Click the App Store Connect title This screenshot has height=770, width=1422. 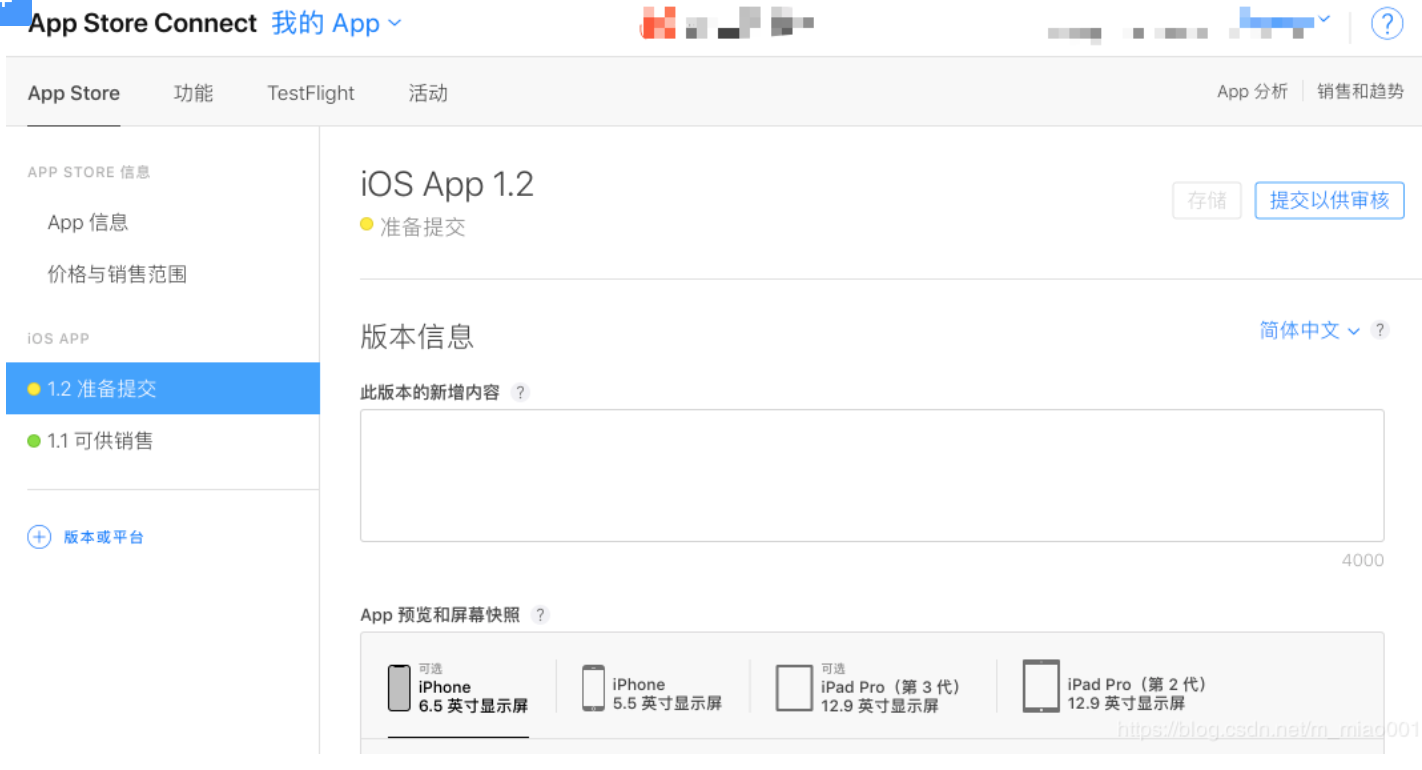[143, 23]
